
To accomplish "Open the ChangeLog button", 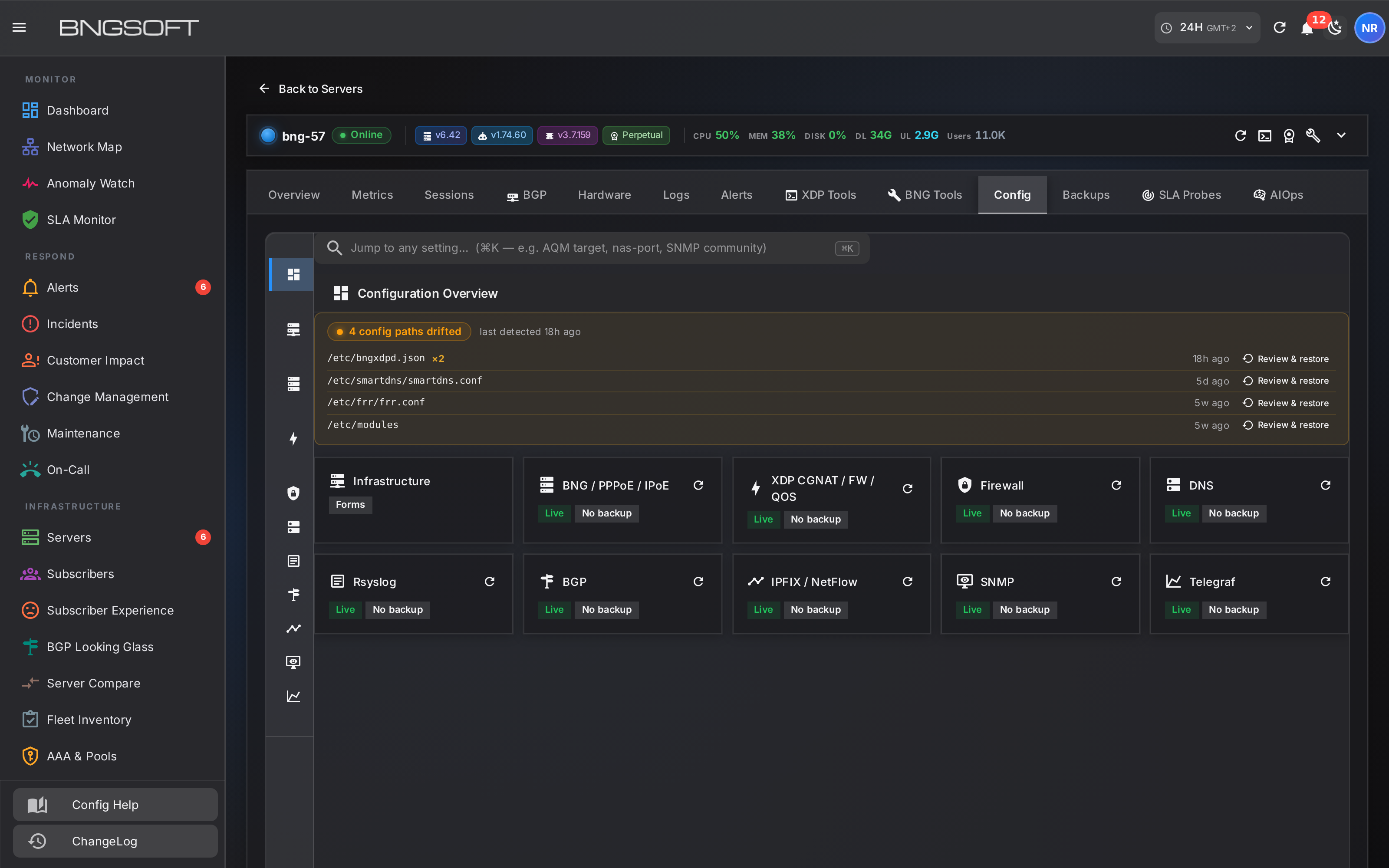I will tap(115, 841).
